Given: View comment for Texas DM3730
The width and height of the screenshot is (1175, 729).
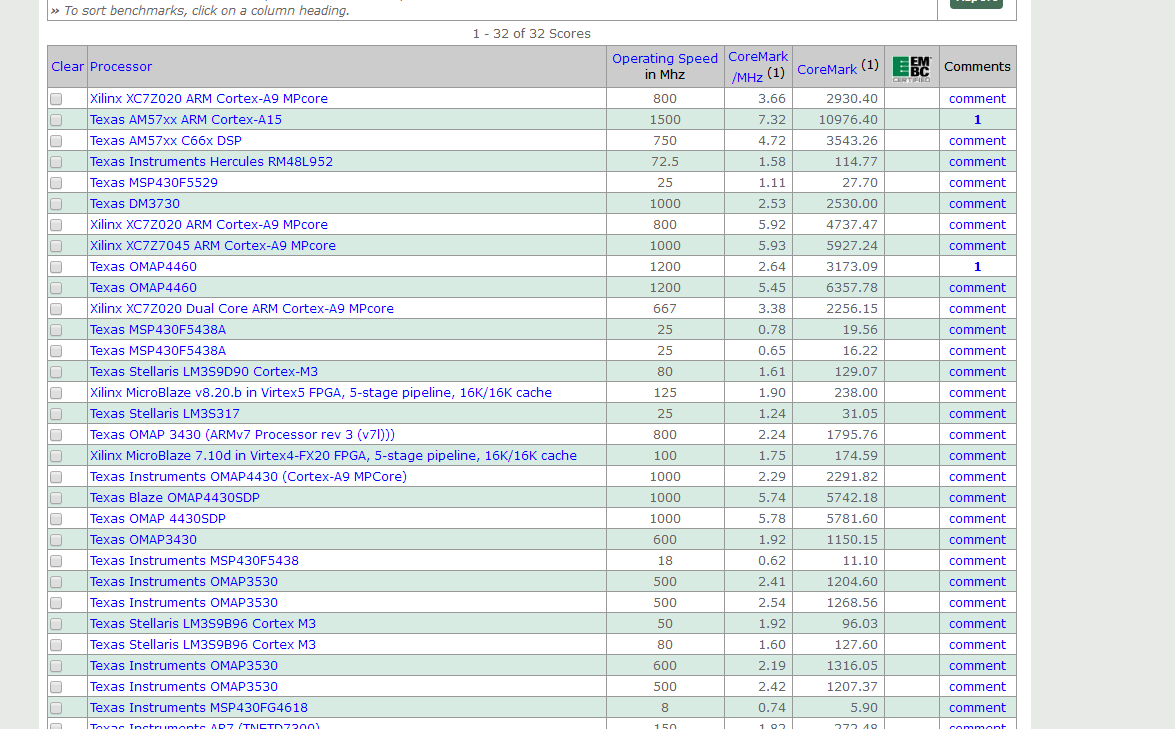Looking at the screenshot, I should point(977,204).
